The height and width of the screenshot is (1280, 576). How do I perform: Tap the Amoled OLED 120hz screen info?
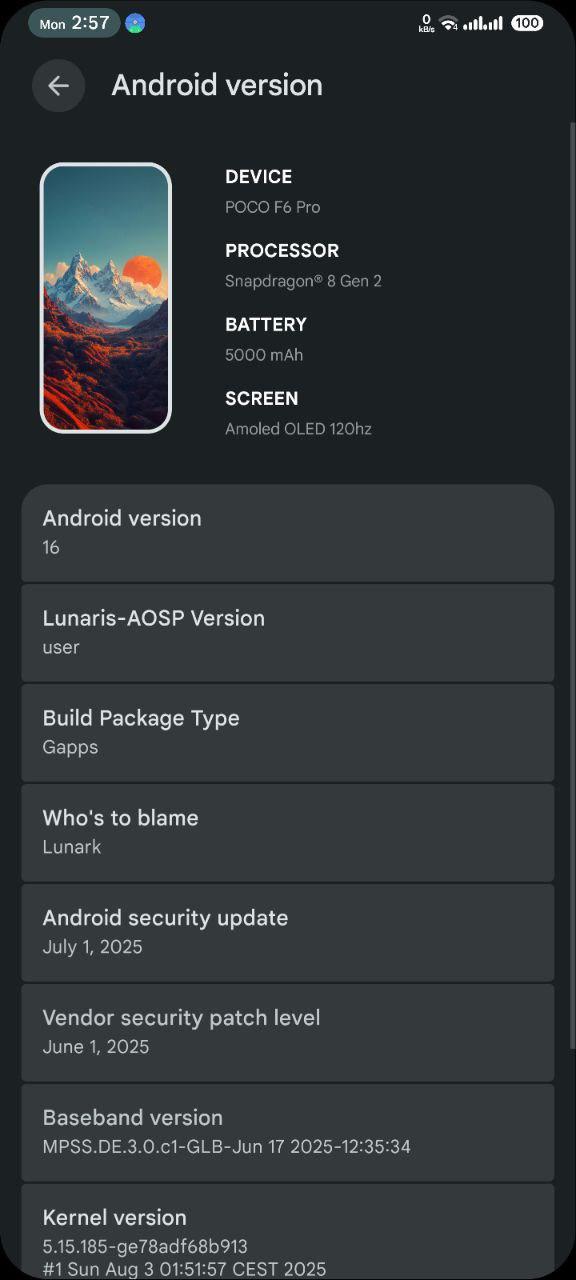pos(298,429)
